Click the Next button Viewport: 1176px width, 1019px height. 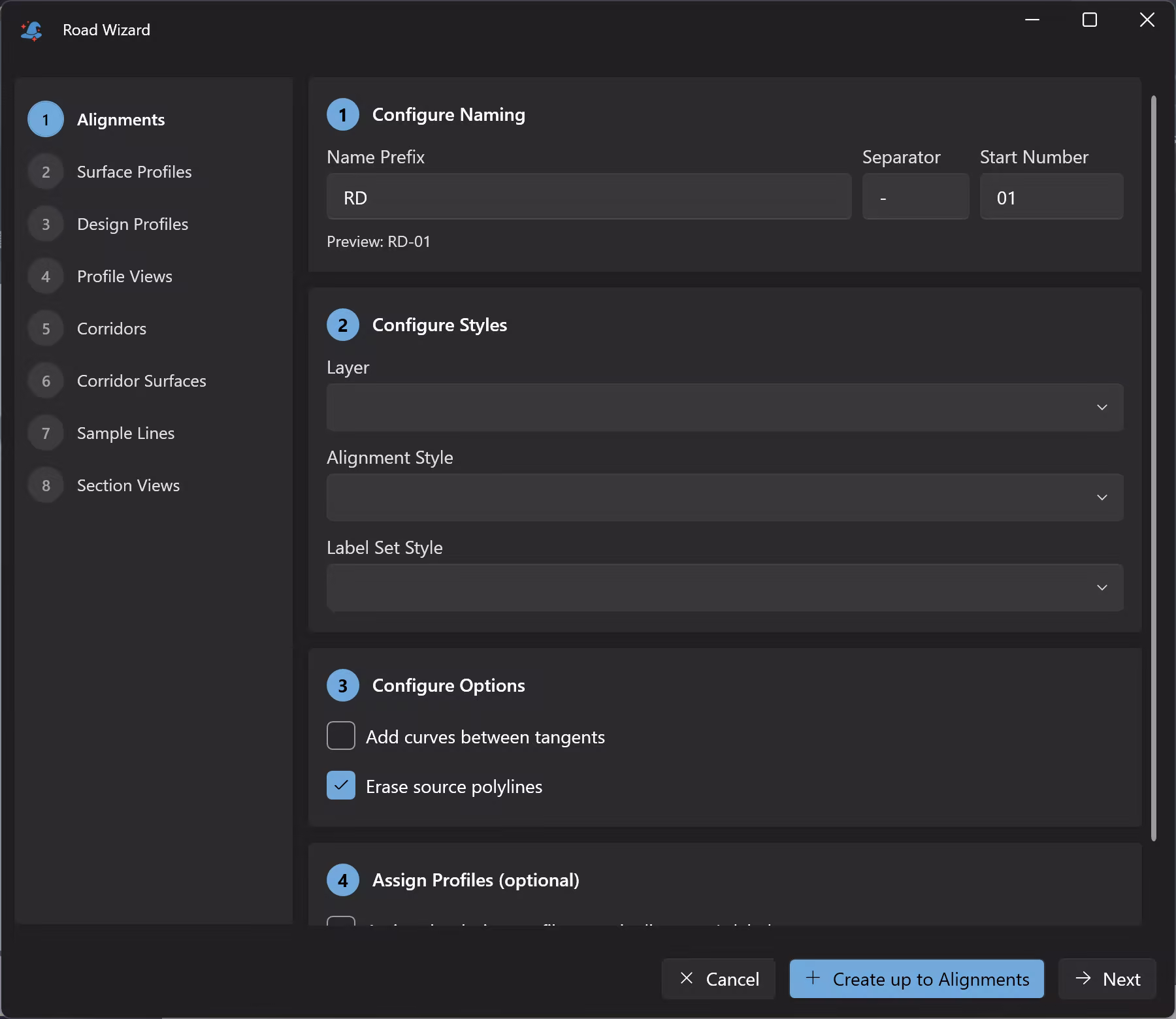click(1107, 979)
